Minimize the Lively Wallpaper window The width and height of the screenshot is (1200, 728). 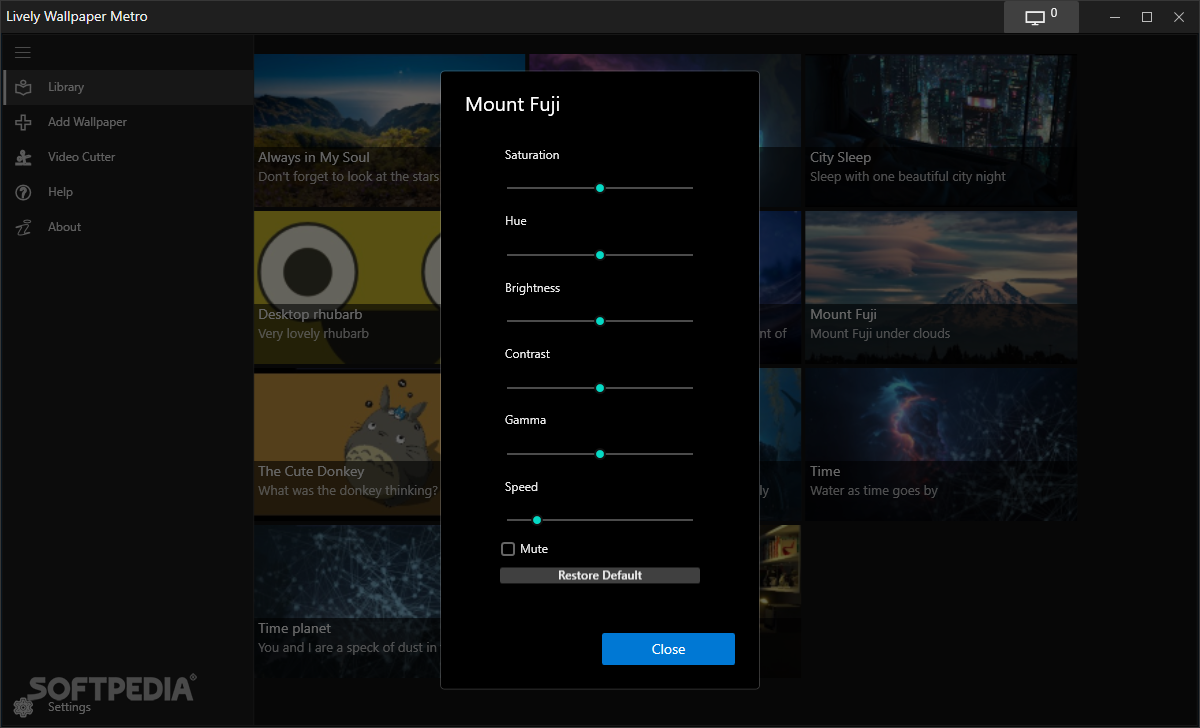[1114, 17]
